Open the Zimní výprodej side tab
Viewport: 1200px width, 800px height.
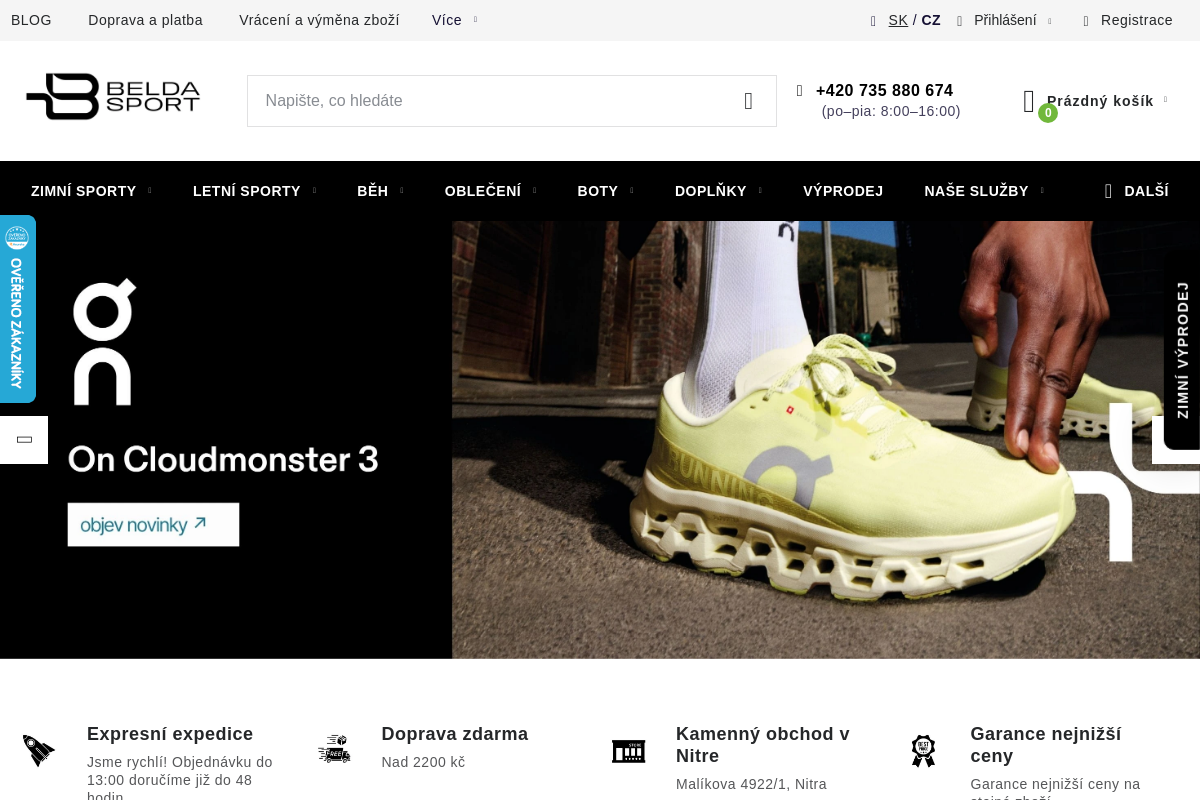tap(1182, 350)
